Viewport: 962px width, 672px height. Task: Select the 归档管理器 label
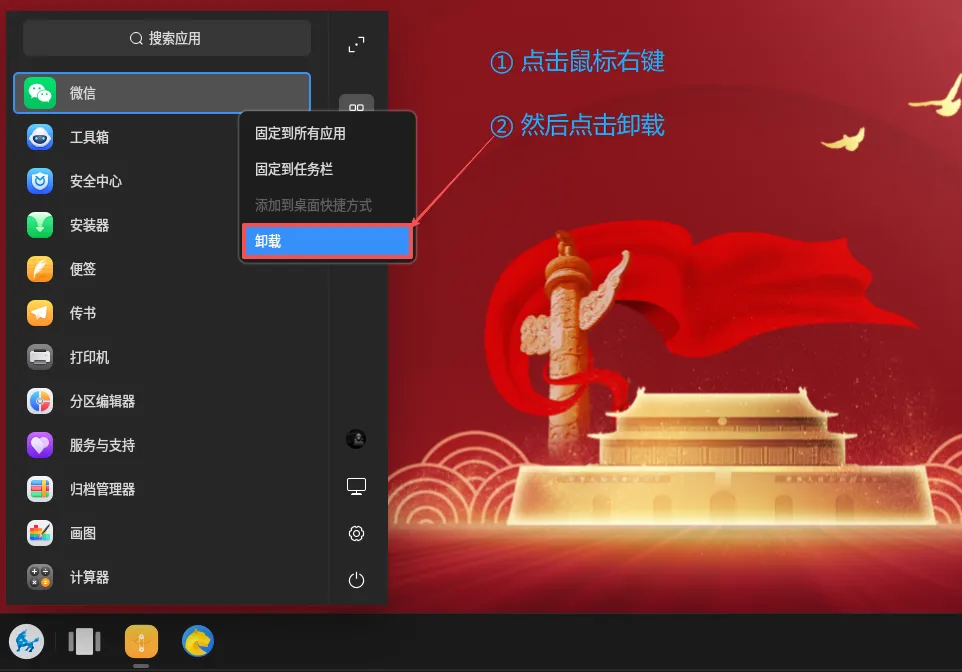[102, 489]
